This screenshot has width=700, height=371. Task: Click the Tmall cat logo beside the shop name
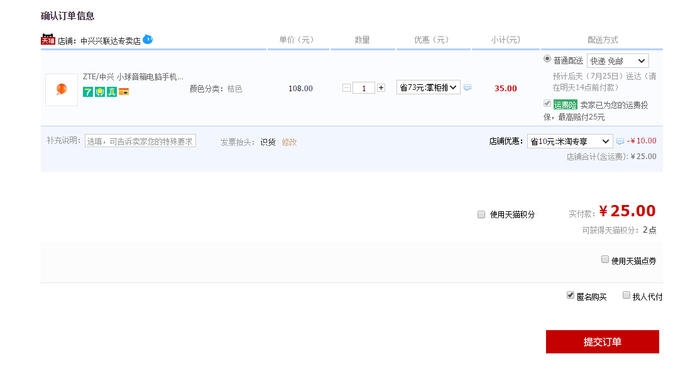click(x=48, y=39)
